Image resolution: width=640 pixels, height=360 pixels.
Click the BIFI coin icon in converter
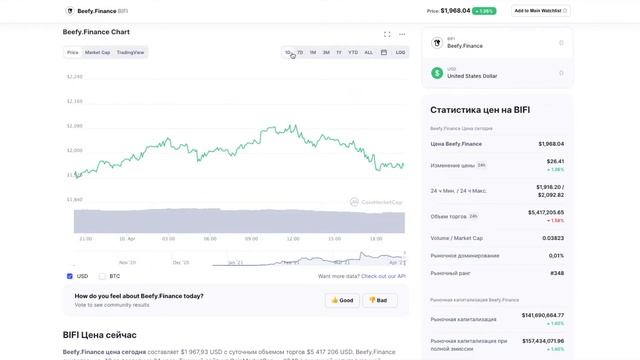pyautogui.click(x=437, y=42)
